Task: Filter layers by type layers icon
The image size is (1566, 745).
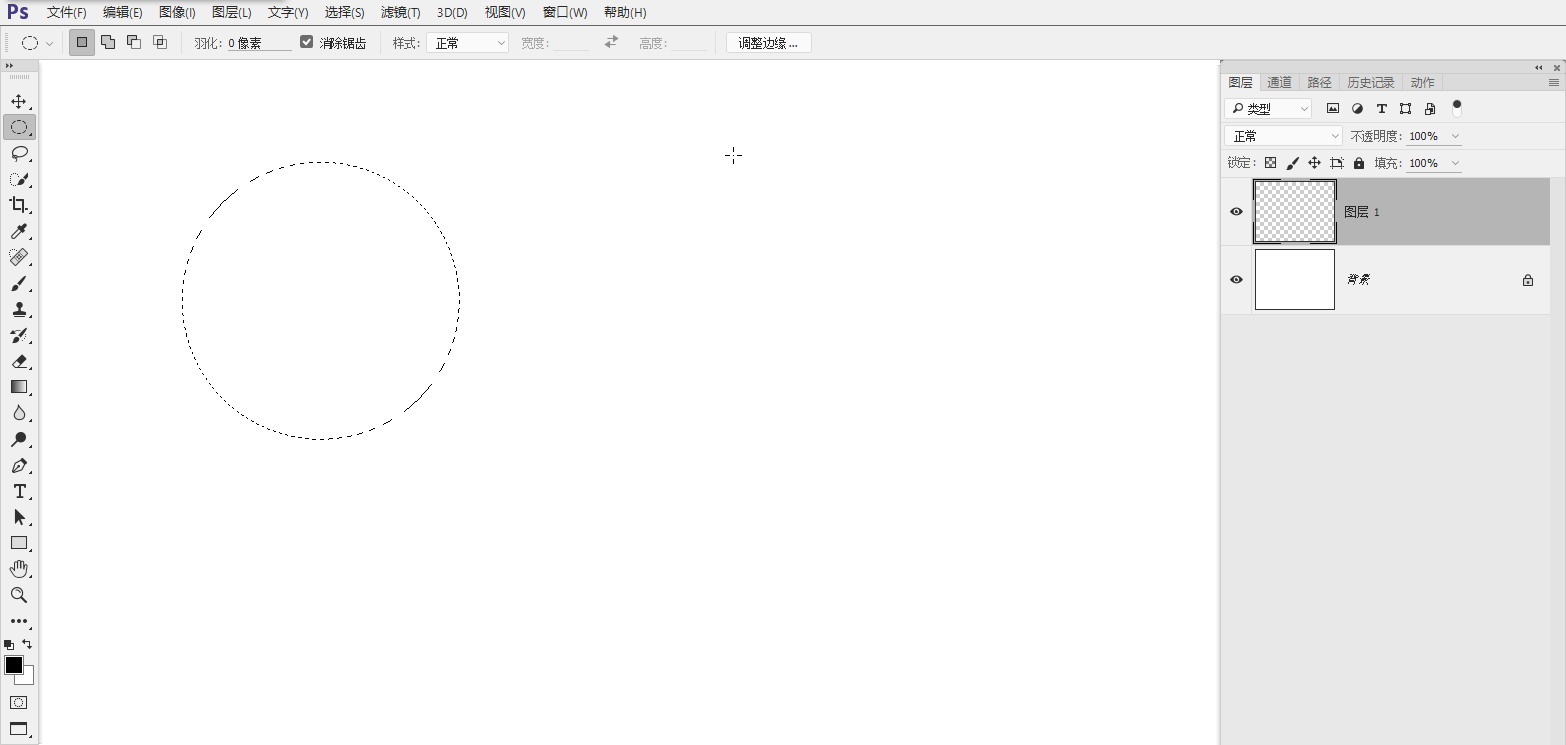Action: pos(1382,108)
